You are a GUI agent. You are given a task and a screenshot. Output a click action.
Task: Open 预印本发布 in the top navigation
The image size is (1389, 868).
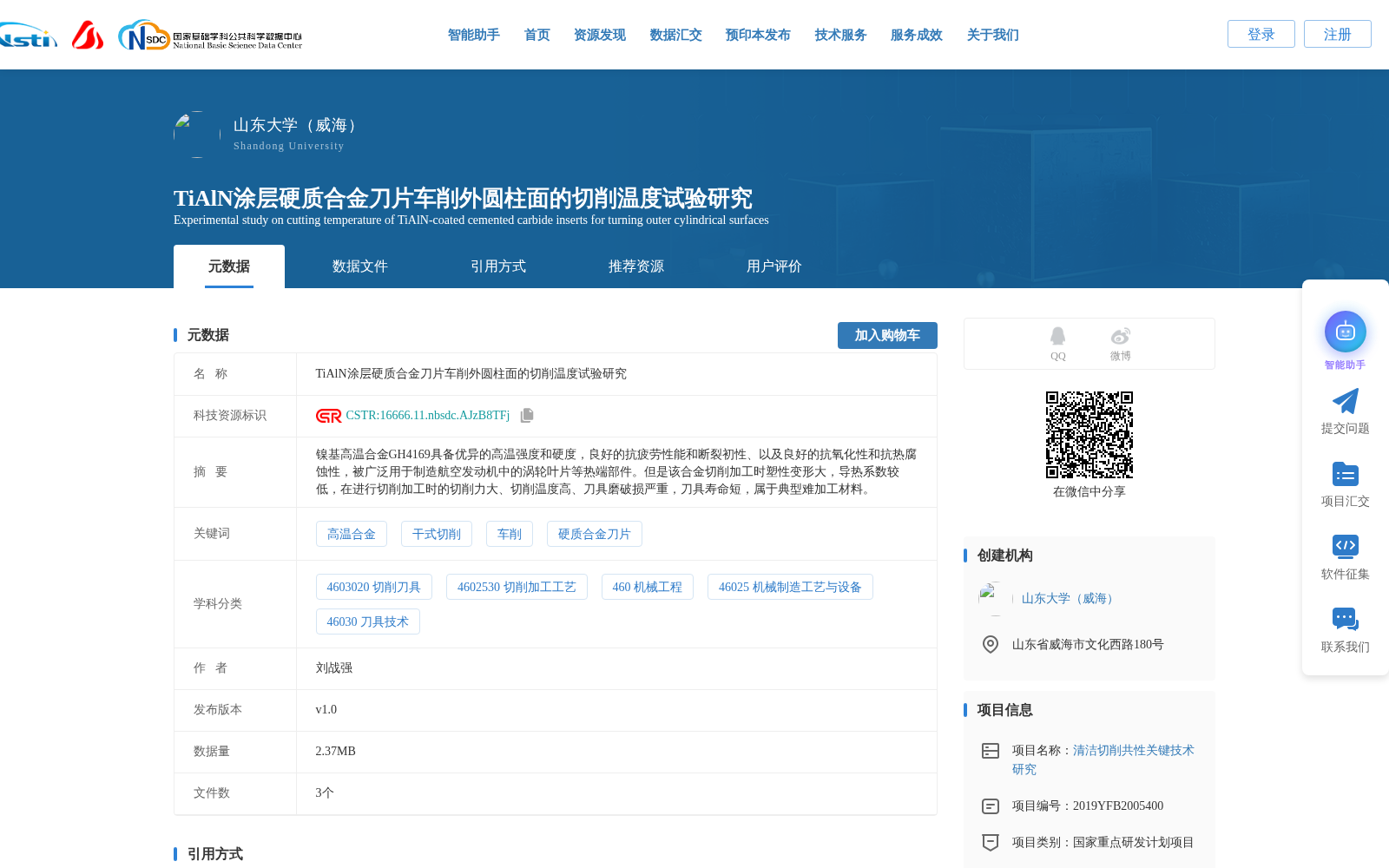tap(758, 35)
